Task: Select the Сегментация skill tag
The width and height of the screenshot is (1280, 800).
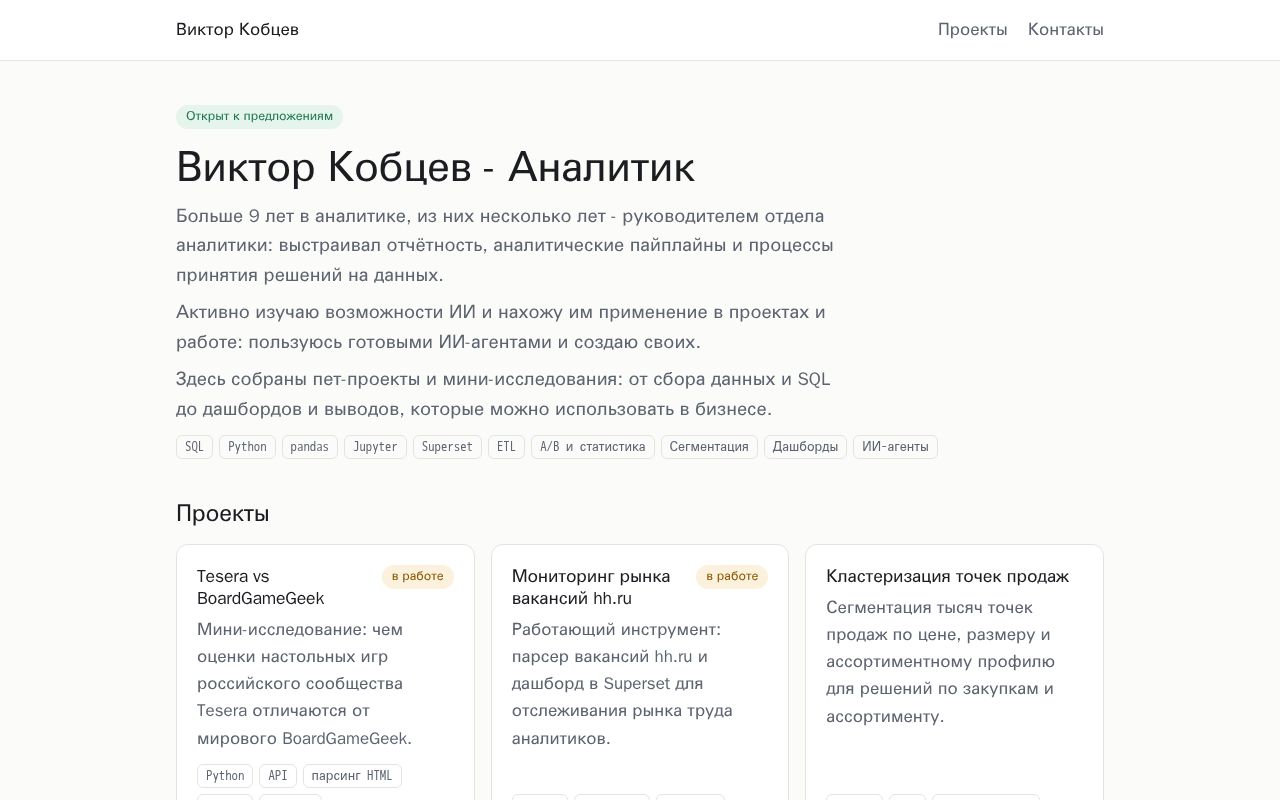Action: click(709, 447)
